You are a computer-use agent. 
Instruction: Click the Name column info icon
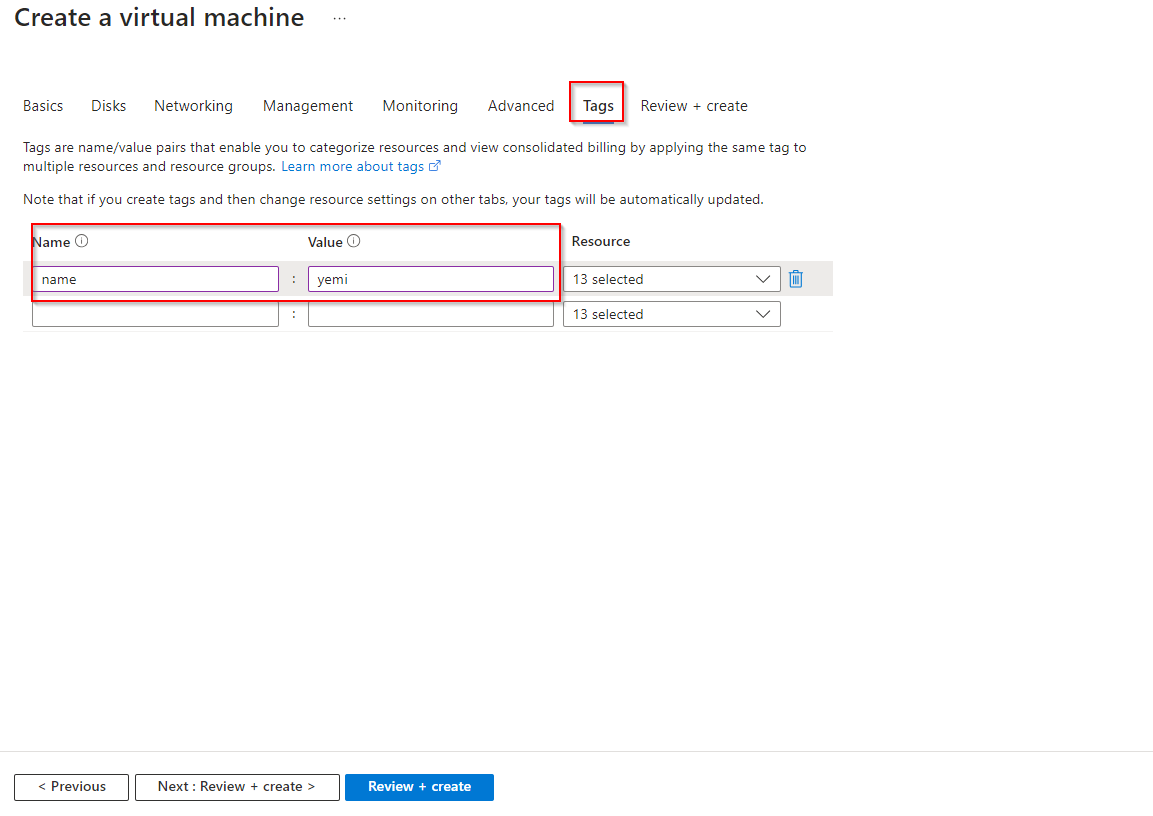[x=82, y=241]
